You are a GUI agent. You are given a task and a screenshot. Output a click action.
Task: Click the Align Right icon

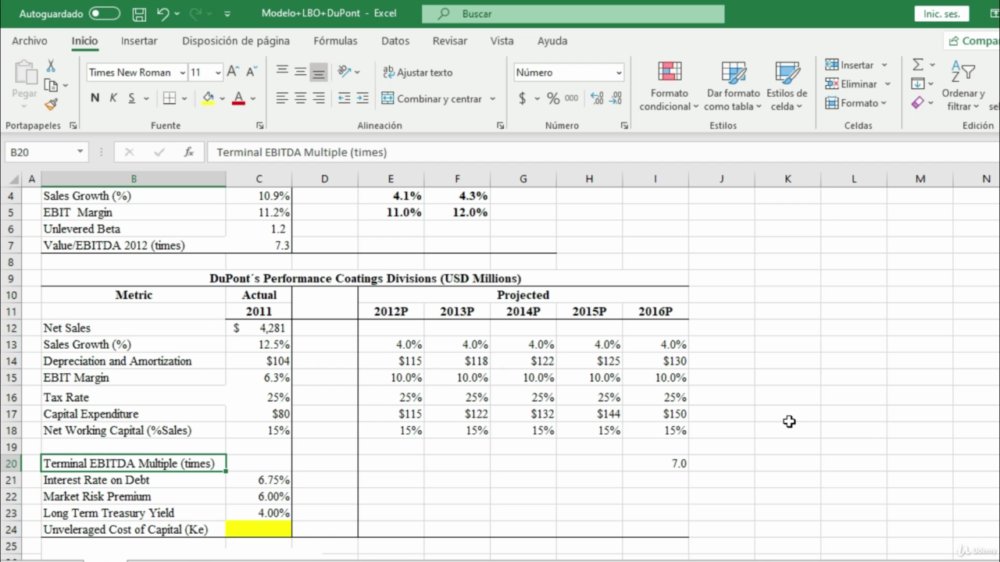click(x=318, y=98)
